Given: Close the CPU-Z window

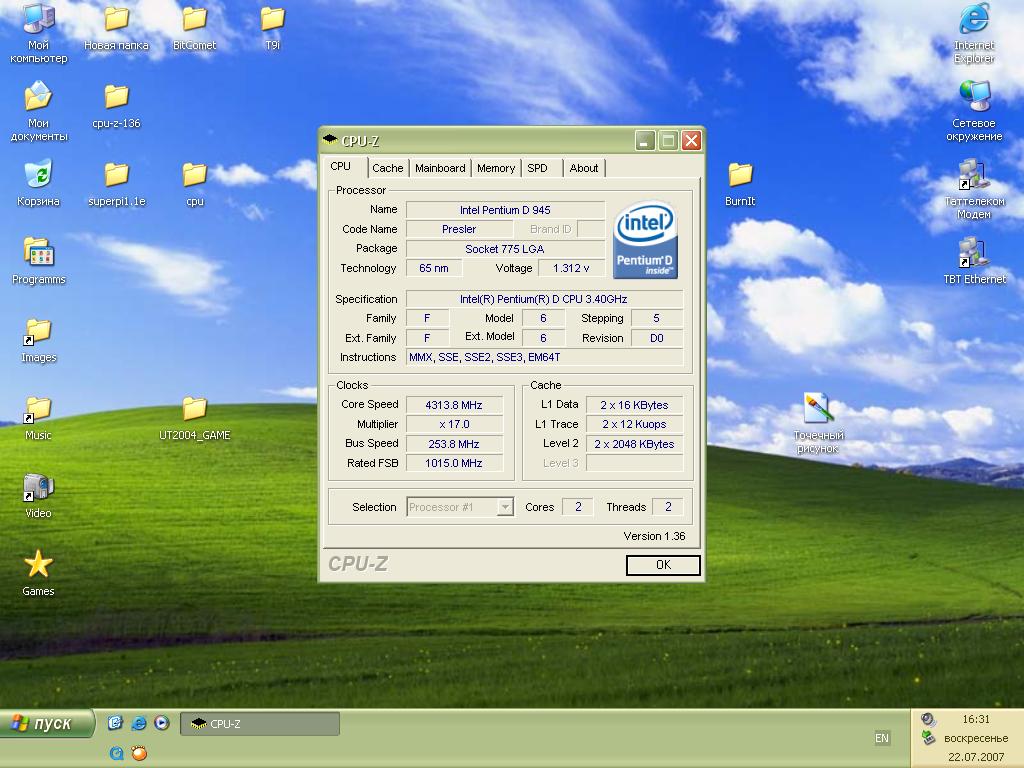Looking at the screenshot, I should [692, 140].
